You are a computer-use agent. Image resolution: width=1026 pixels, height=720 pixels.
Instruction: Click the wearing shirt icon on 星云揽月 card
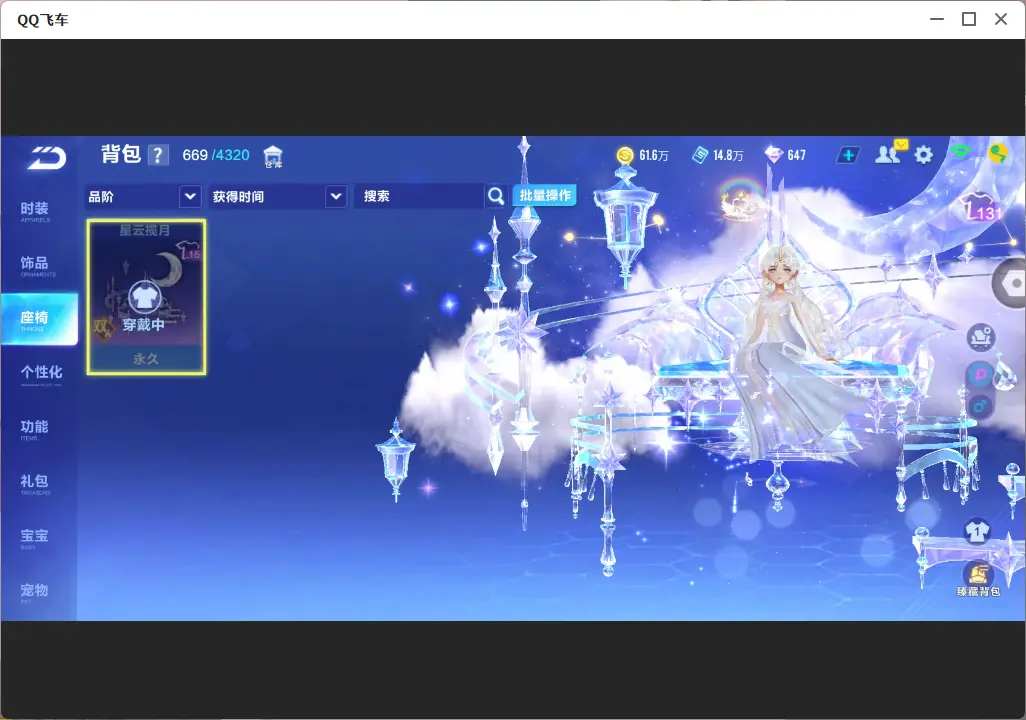point(144,297)
